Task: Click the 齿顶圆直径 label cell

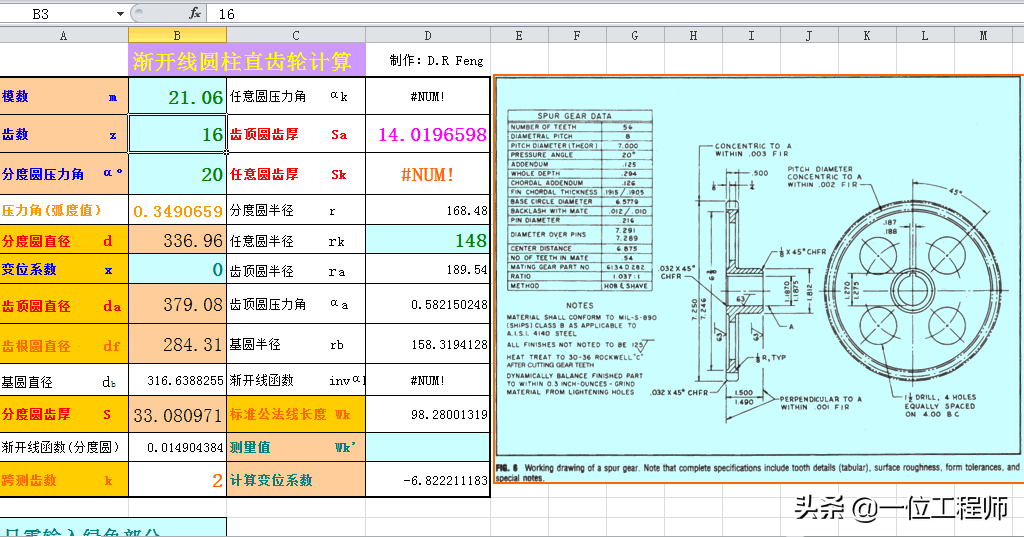Action: [x=64, y=304]
